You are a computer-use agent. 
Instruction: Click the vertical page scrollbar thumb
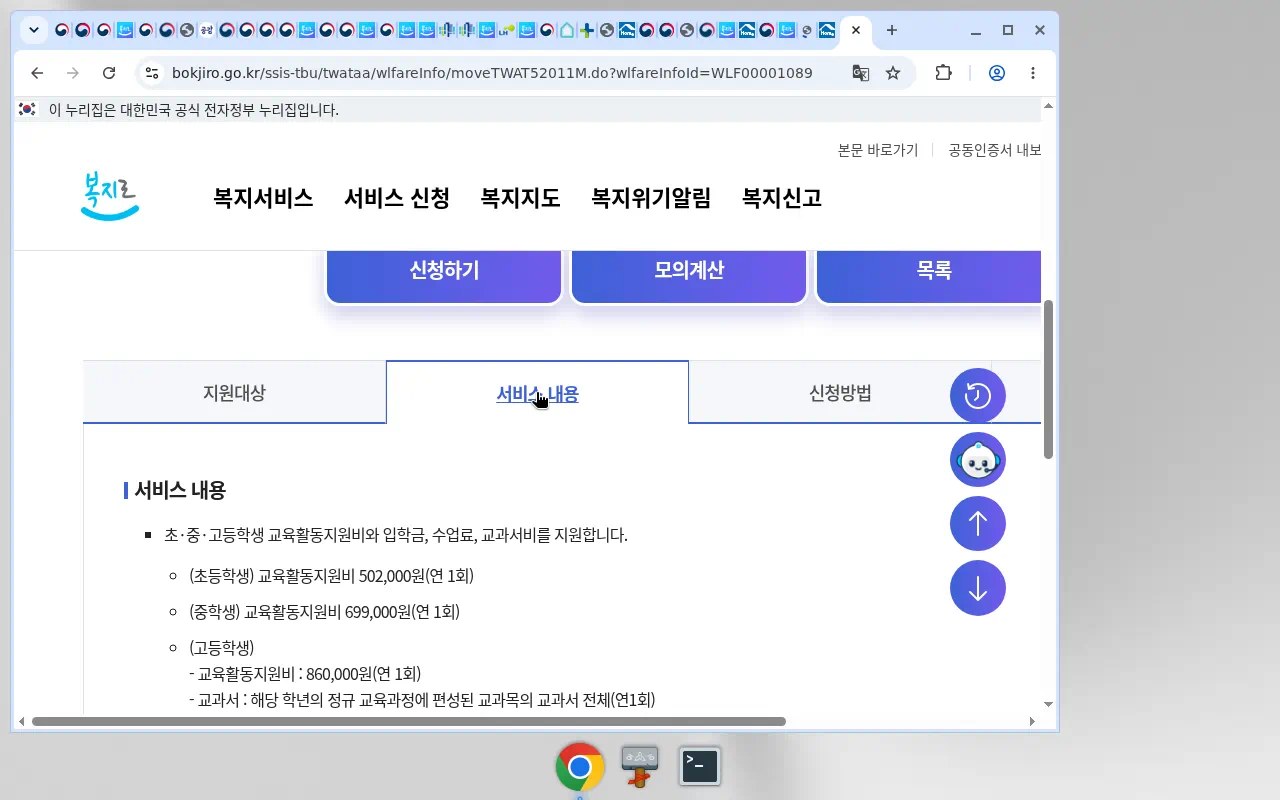tap(1049, 379)
